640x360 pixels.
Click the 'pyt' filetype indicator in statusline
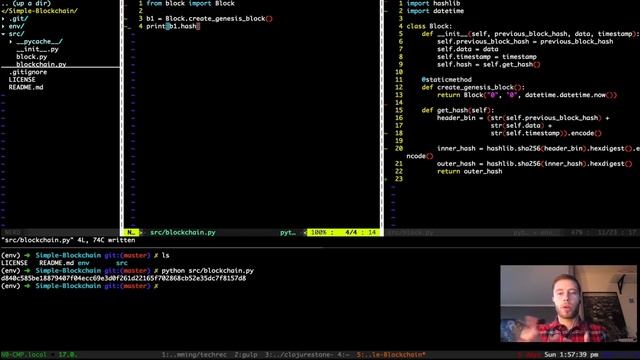(288, 233)
